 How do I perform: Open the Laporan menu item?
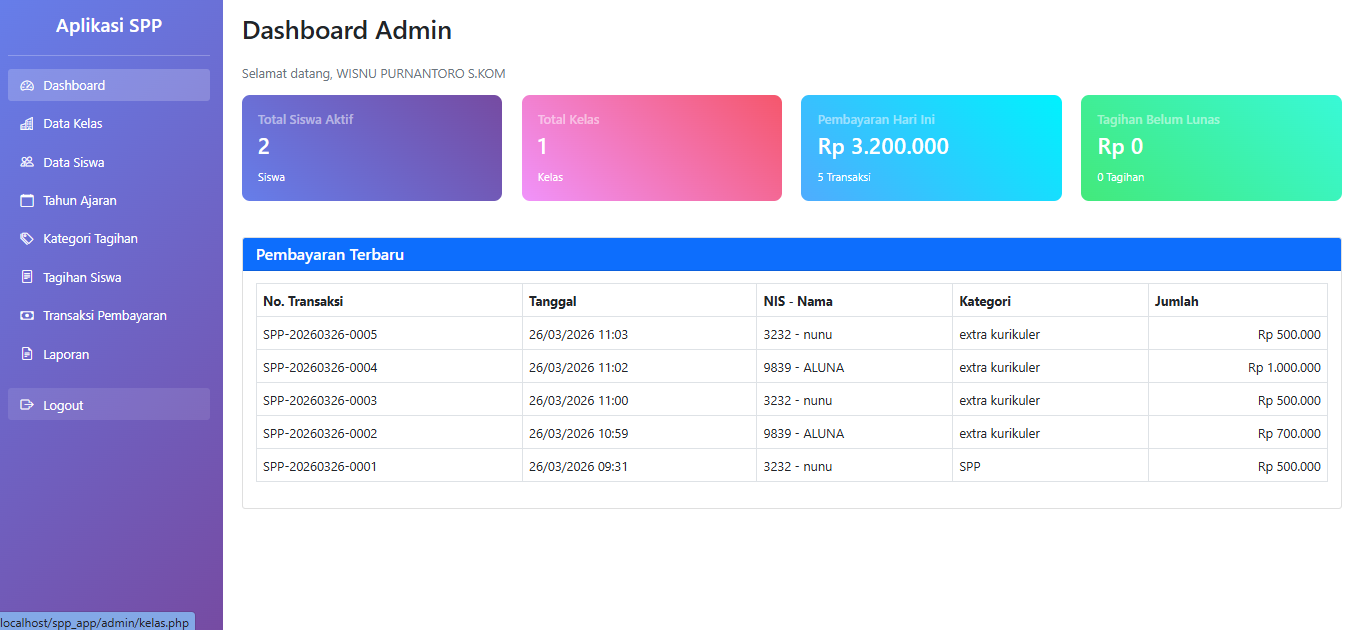click(x=109, y=354)
